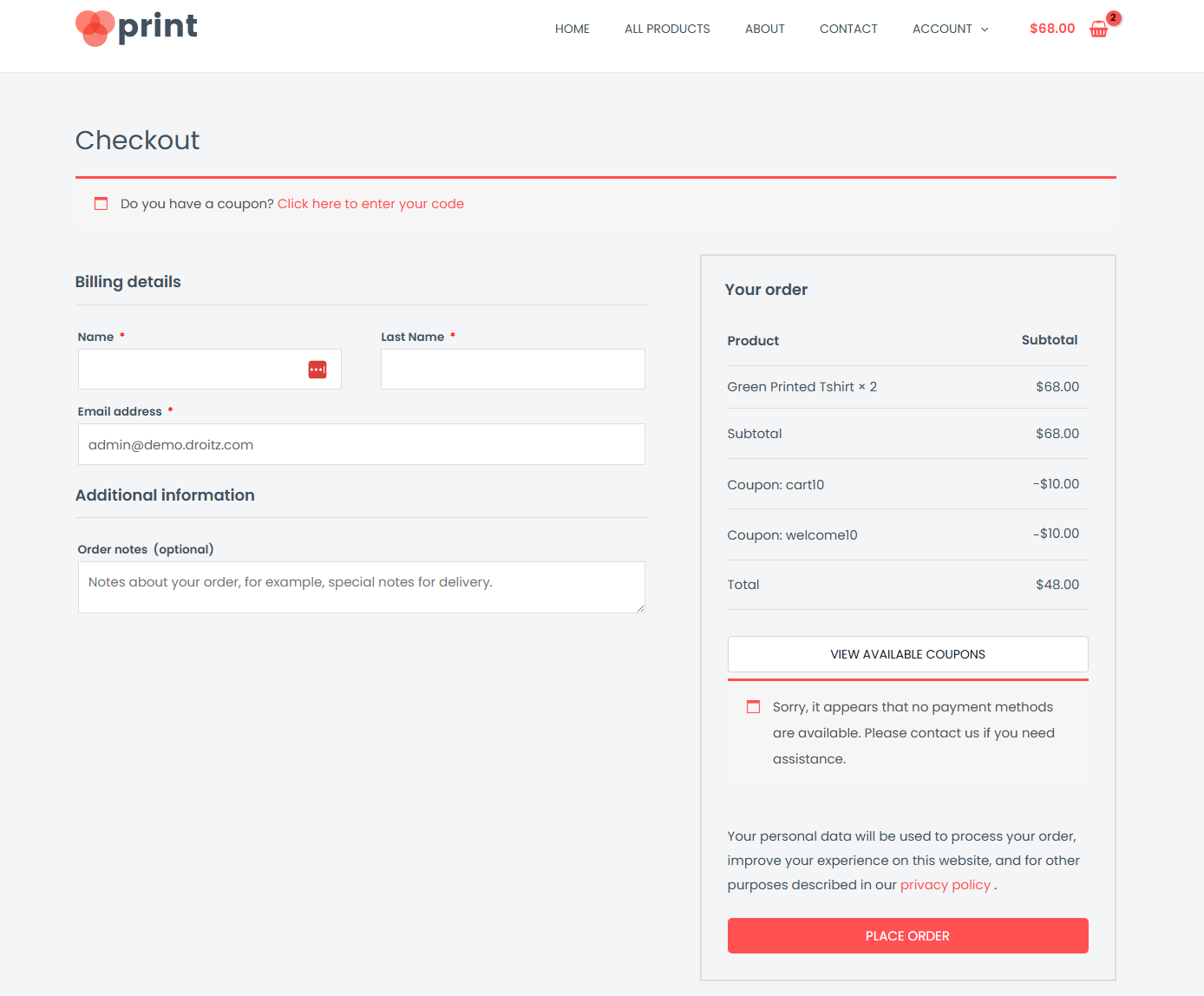1204x996 pixels.
Task: Click the print logo icon
Action: click(x=95, y=28)
